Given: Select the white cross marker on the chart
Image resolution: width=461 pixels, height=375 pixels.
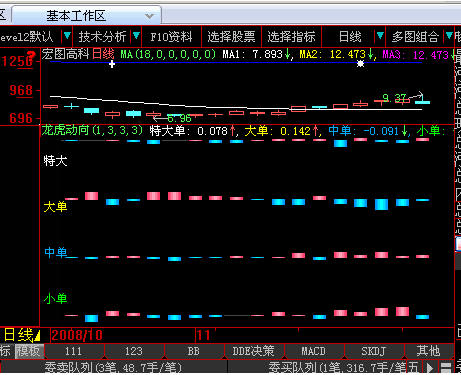Looking at the screenshot, I should (x=112, y=64).
